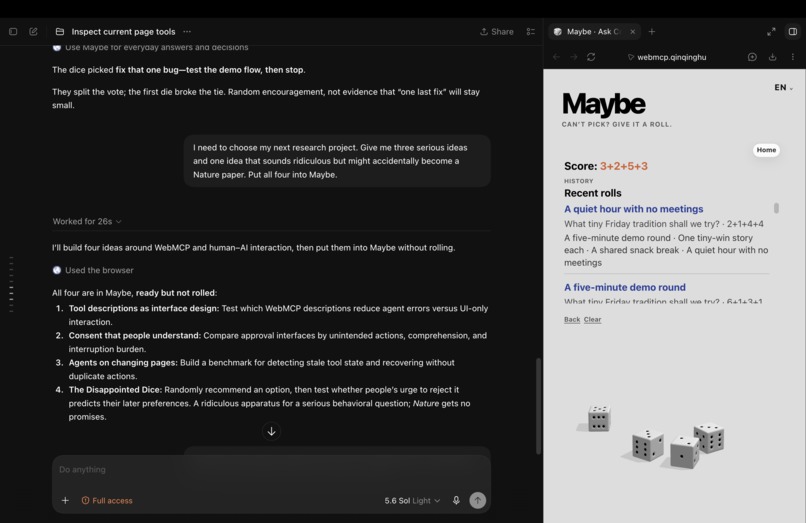The image size is (806, 523).
Task: Open 'A quiet hour with no meetings' roll
Action: tap(633, 209)
